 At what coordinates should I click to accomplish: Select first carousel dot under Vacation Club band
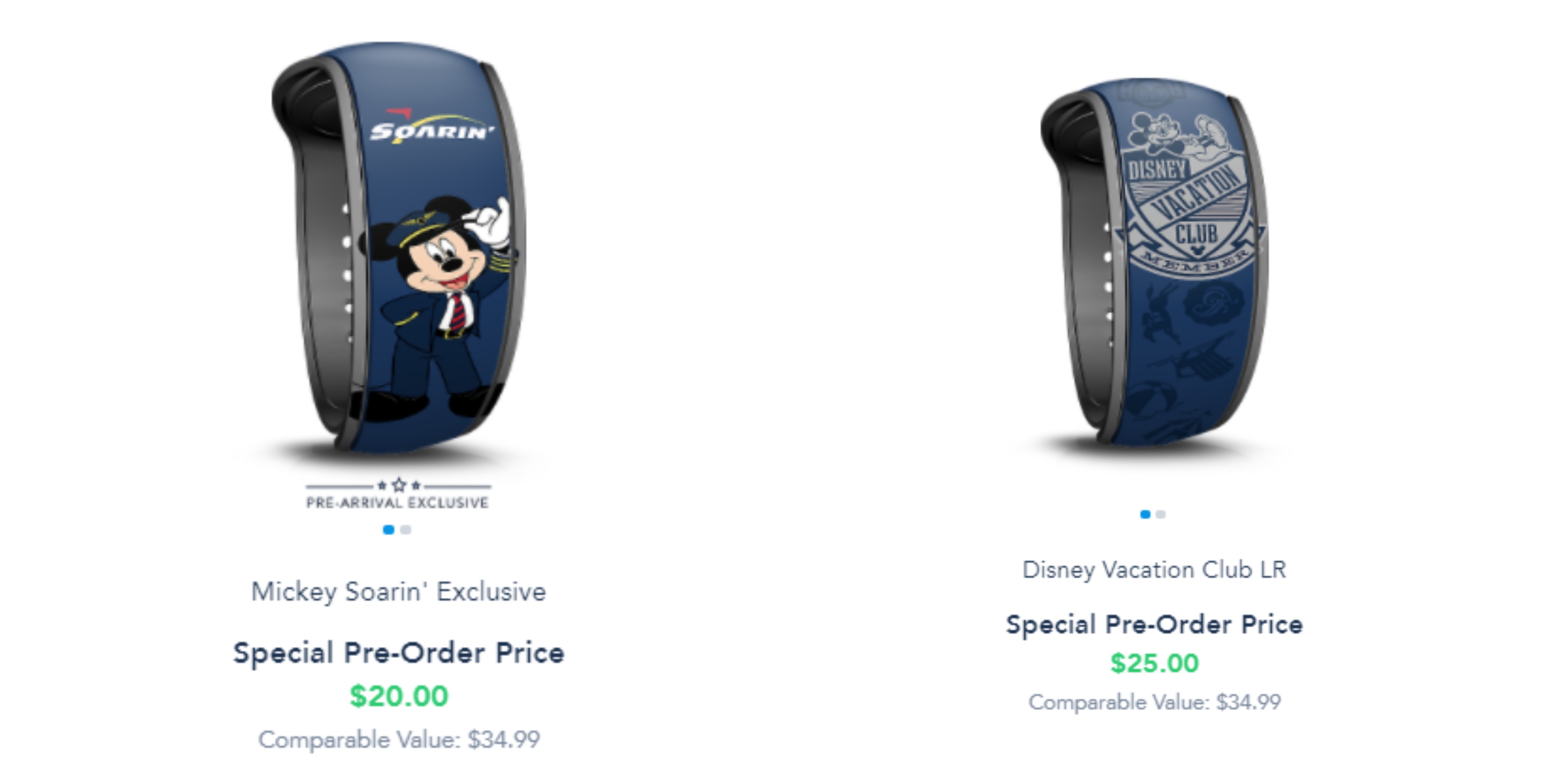[x=1145, y=515]
